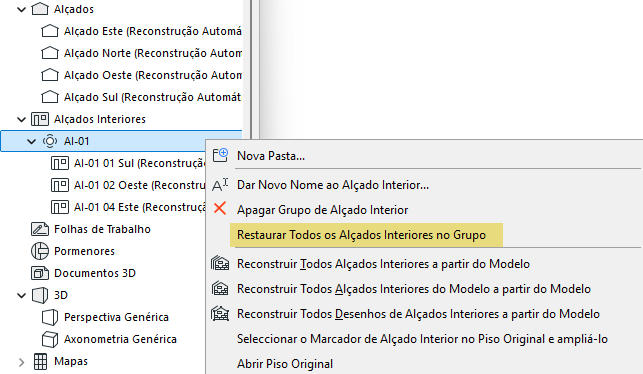This screenshot has width=643, height=374.
Task: Click the rename text cursor icon
Action: [x=220, y=185]
